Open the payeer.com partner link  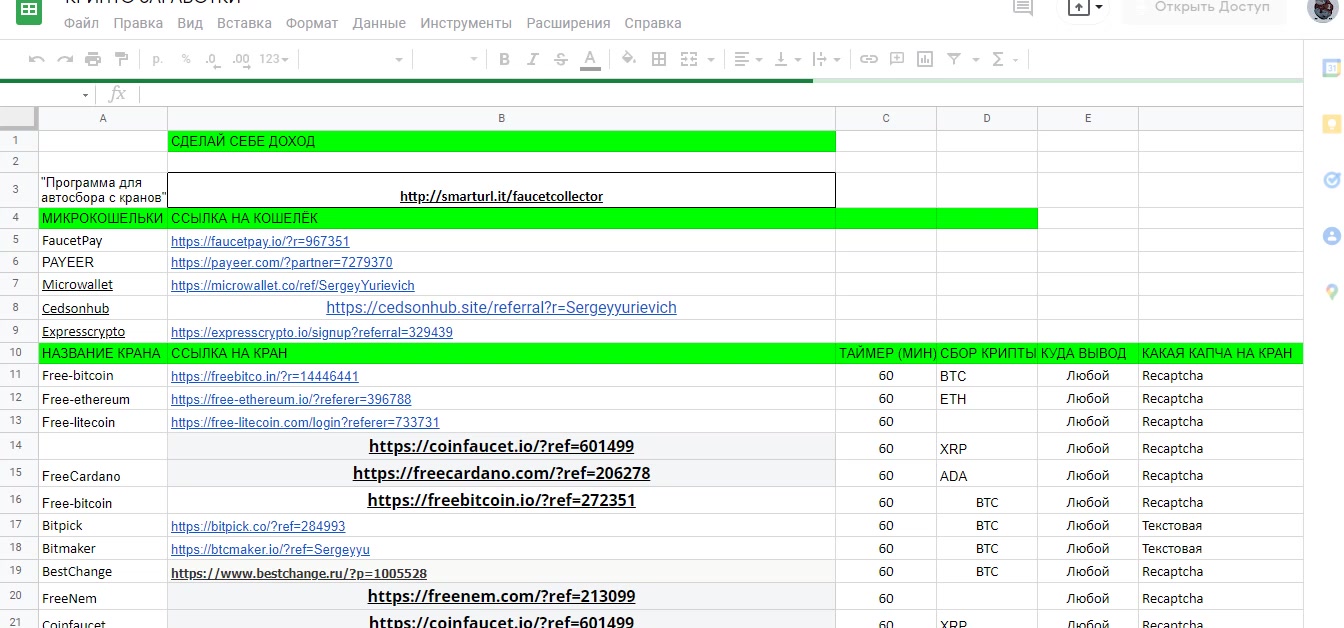(x=282, y=262)
